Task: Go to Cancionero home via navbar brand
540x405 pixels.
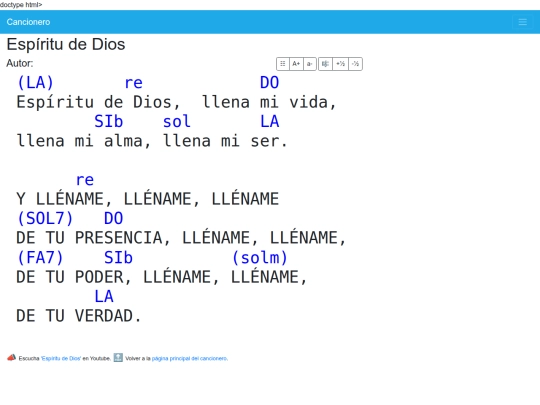Action: pos(28,22)
